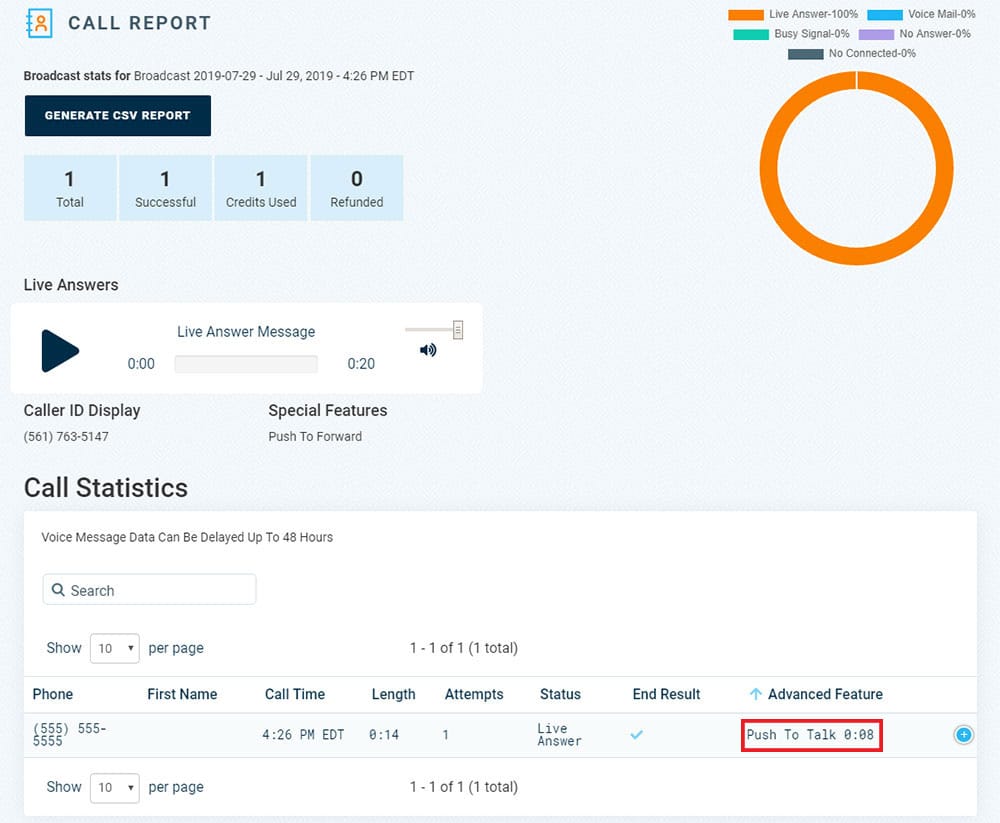This screenshot has width=1000, height=823.
Task: Click bottom '1 - 1 of 1 (1 total)' pager
Action: pos(464,787)
